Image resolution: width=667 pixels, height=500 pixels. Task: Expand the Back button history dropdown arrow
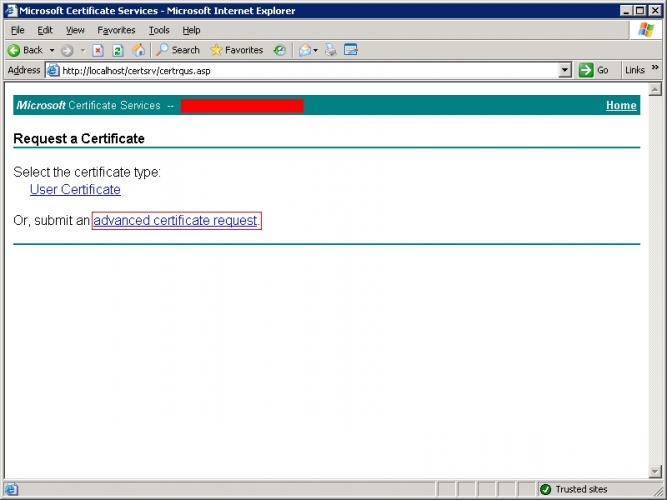[52, 50]
